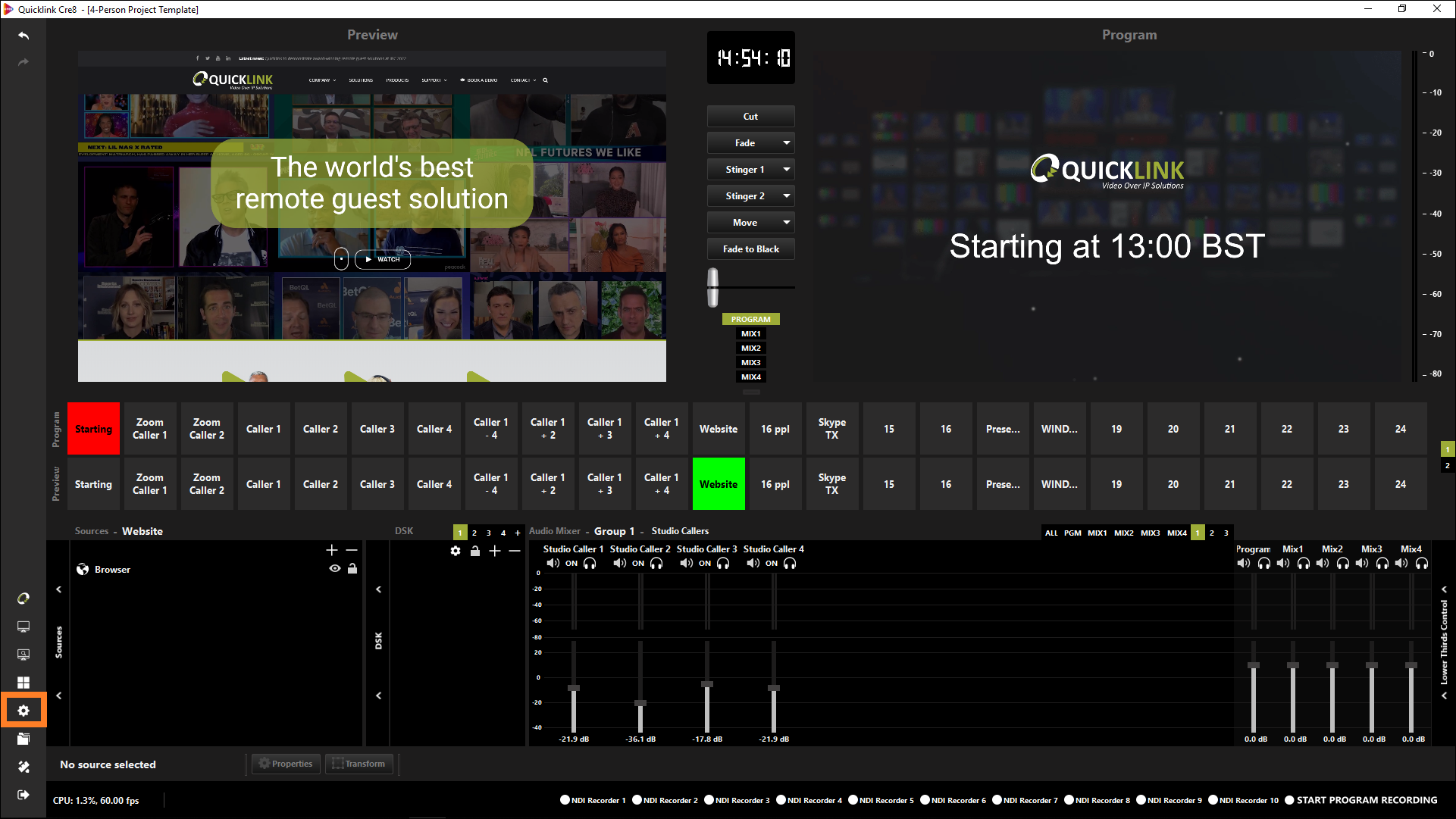Open the four-square multiview icon in sidebar
This screenshot has height=819, width=1456.
(x=23, y=683)
